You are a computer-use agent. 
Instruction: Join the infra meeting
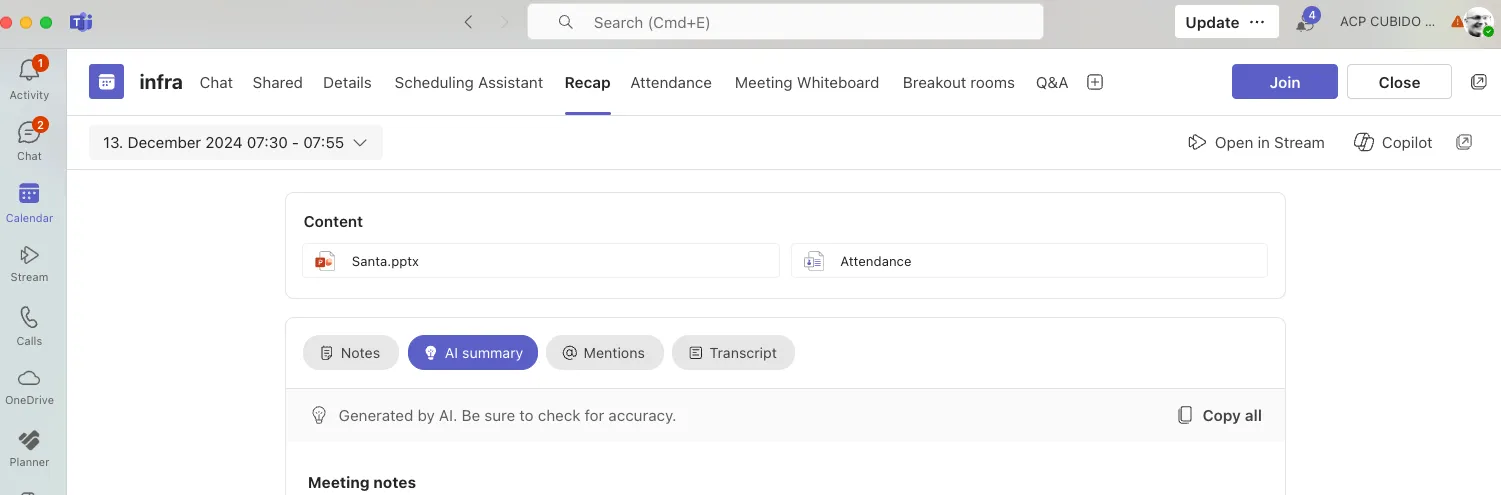point(1284,82)
